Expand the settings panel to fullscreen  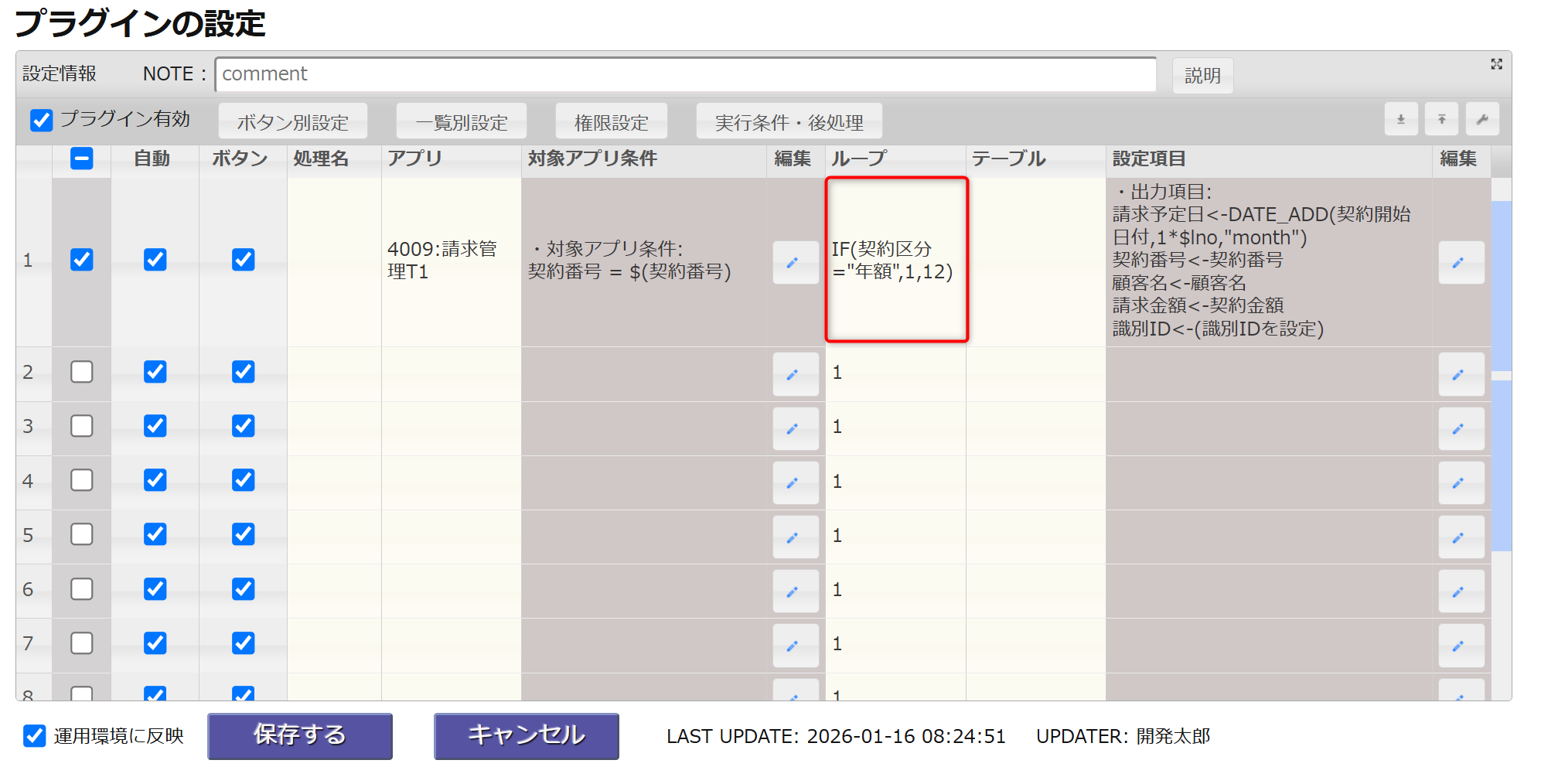1496,64
